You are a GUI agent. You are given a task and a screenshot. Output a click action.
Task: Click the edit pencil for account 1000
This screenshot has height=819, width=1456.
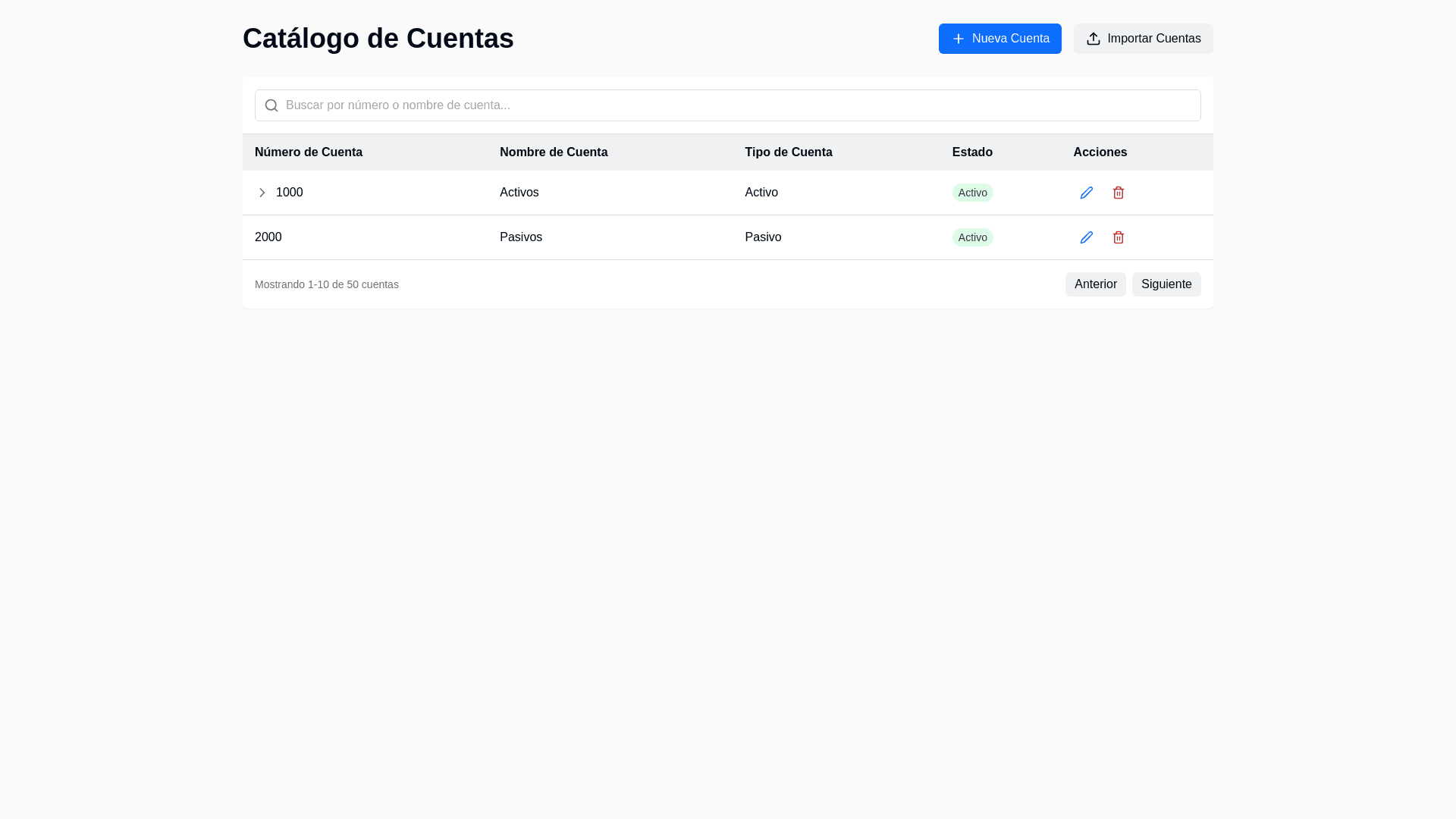[1086, 193]
